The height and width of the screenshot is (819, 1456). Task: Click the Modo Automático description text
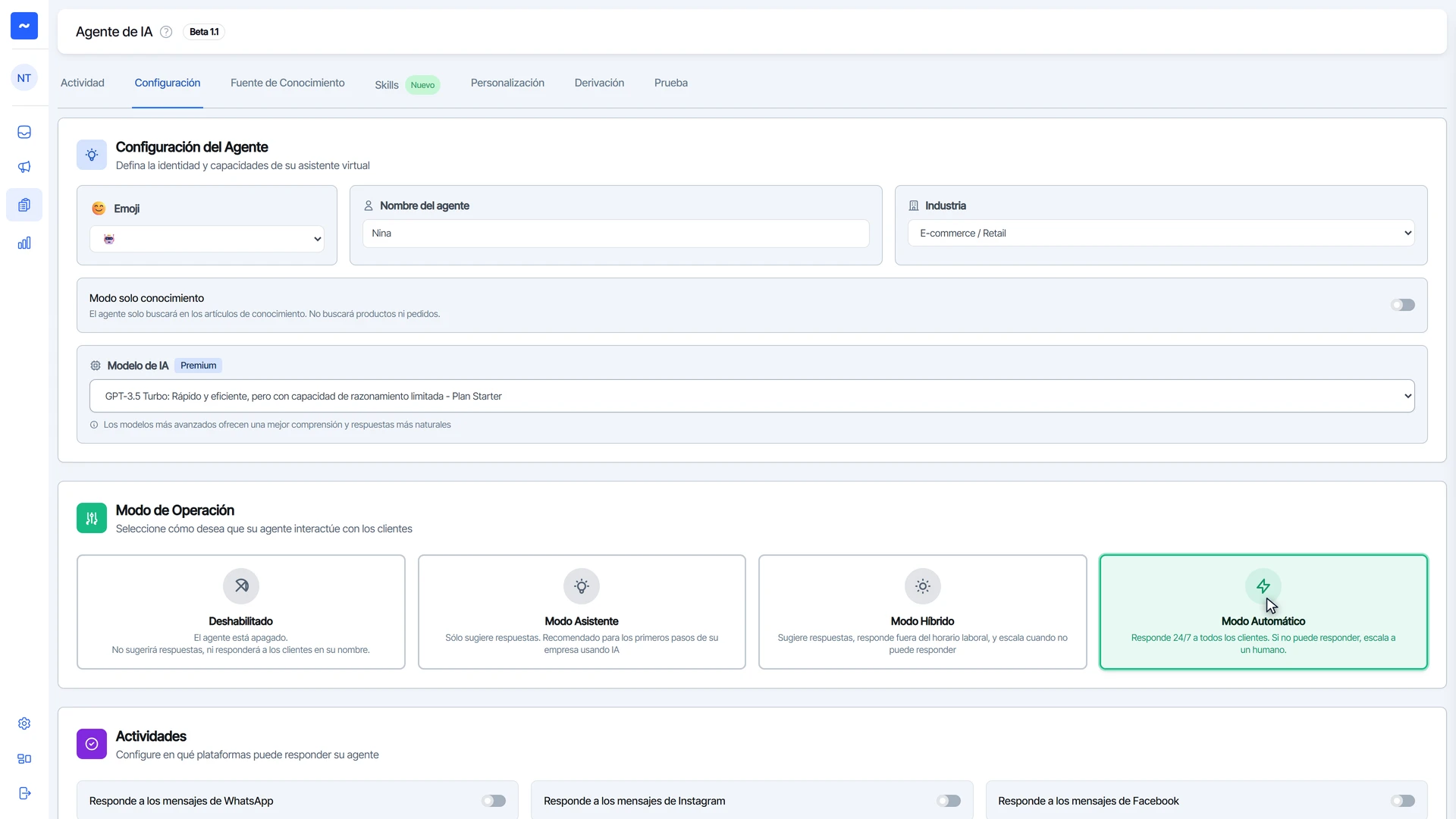click(1263, 644)
